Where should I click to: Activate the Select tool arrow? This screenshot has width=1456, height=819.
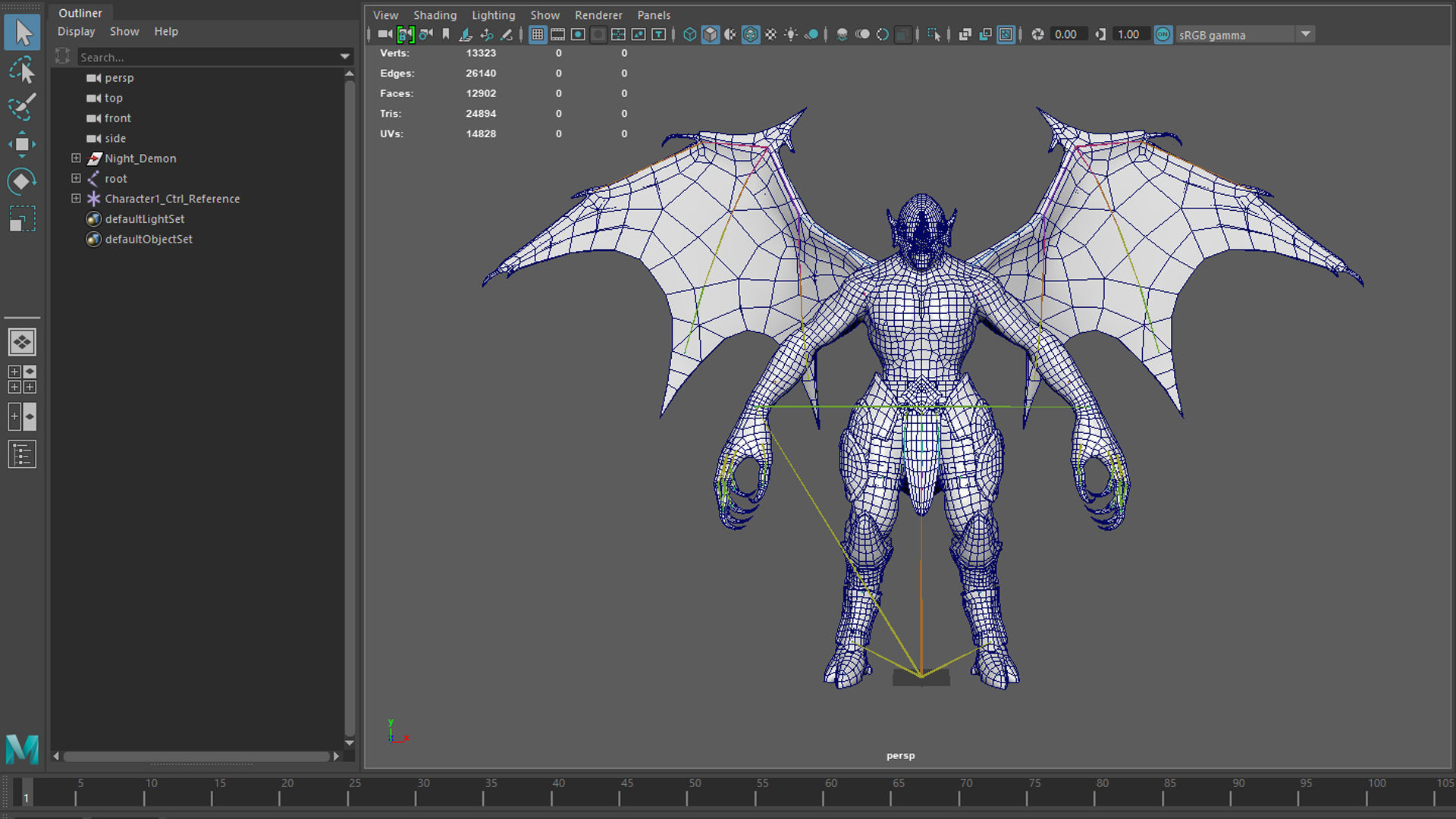pyautogui.click(x=22, y=32)
